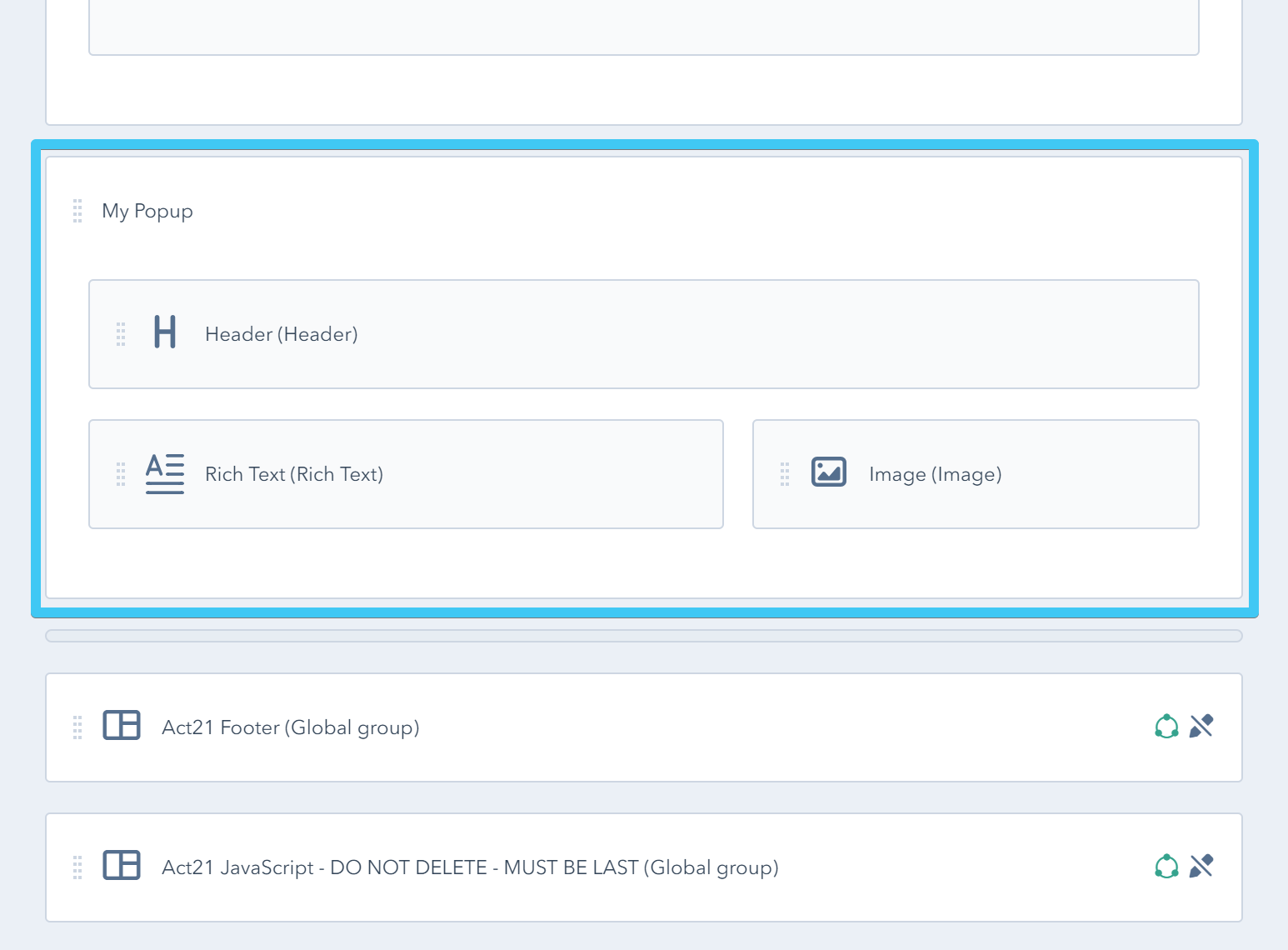Screen dimensions: 1288x950
Task: Click the green global group icon on Act21 JavaScript
Action: click(1166, 867)
